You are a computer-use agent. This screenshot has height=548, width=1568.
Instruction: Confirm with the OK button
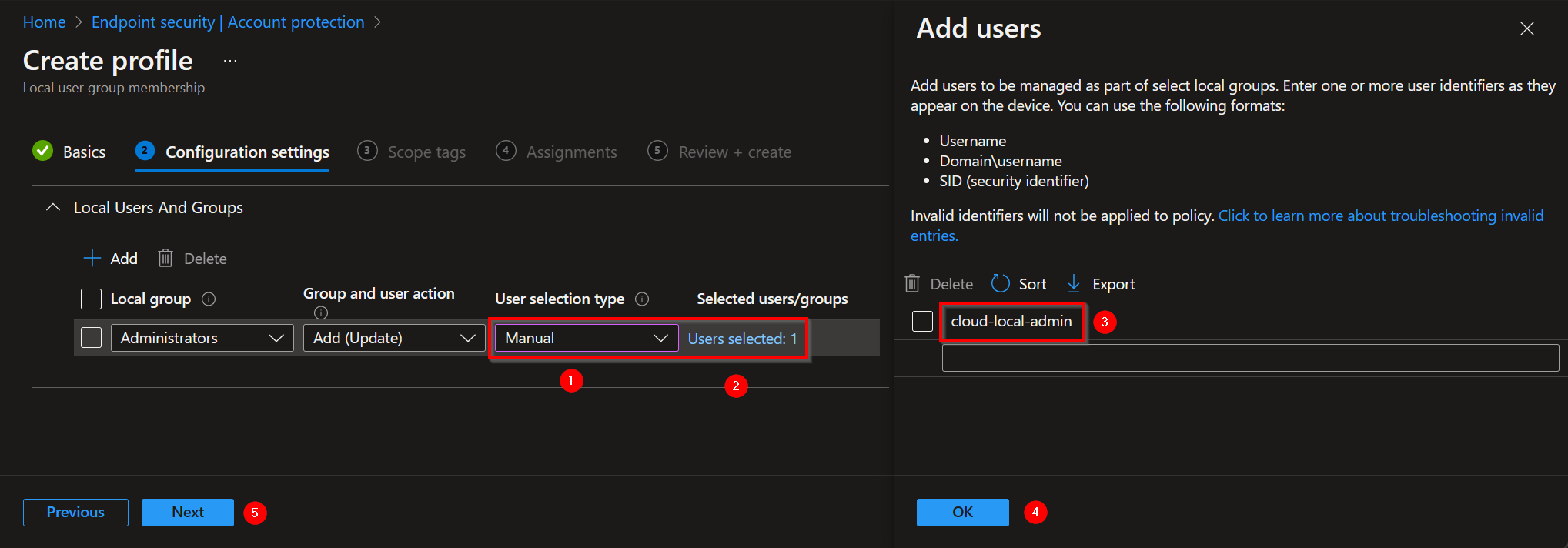963,513
